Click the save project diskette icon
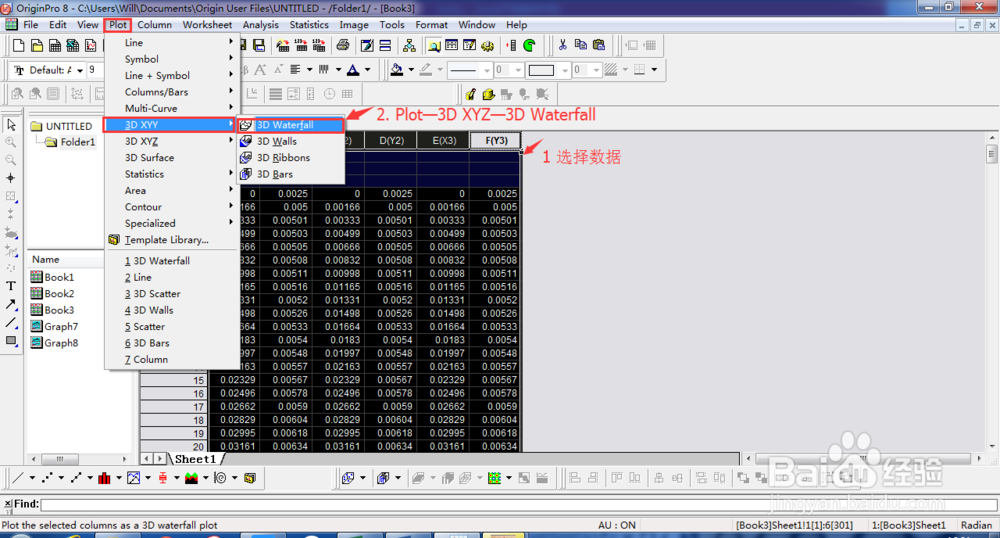 tap(259, 45)
